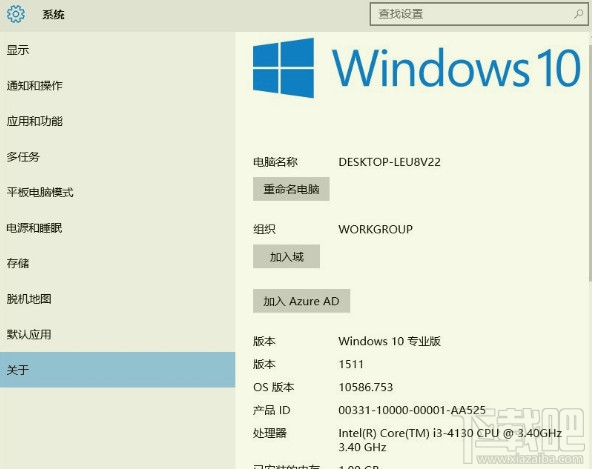Go to 脱机地图 settings

[117, 298]
